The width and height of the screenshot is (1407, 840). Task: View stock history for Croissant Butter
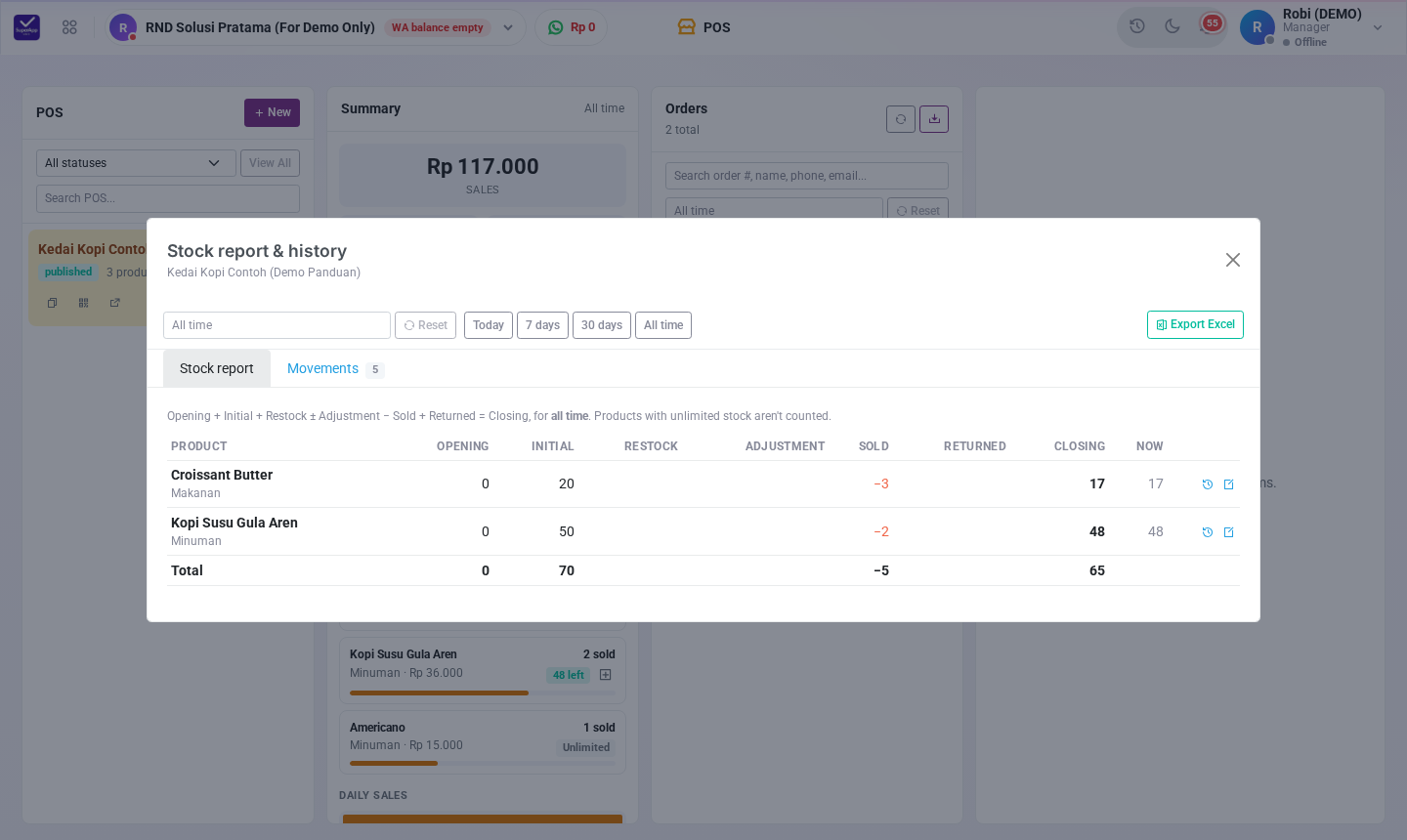click(1208, 484)
